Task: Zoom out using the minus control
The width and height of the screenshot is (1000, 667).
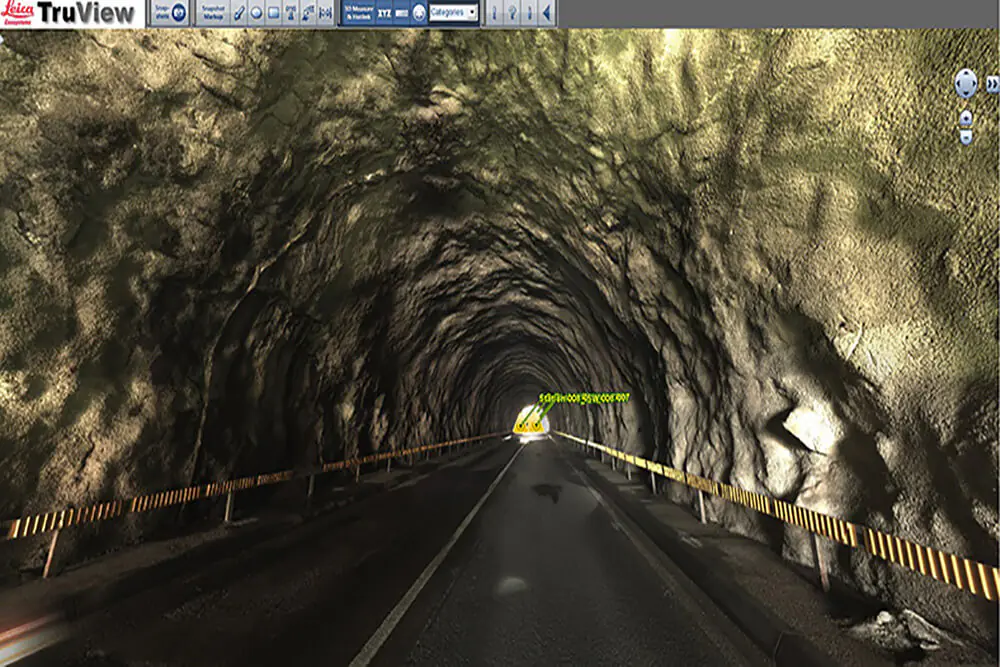Action: click(966, 137)
